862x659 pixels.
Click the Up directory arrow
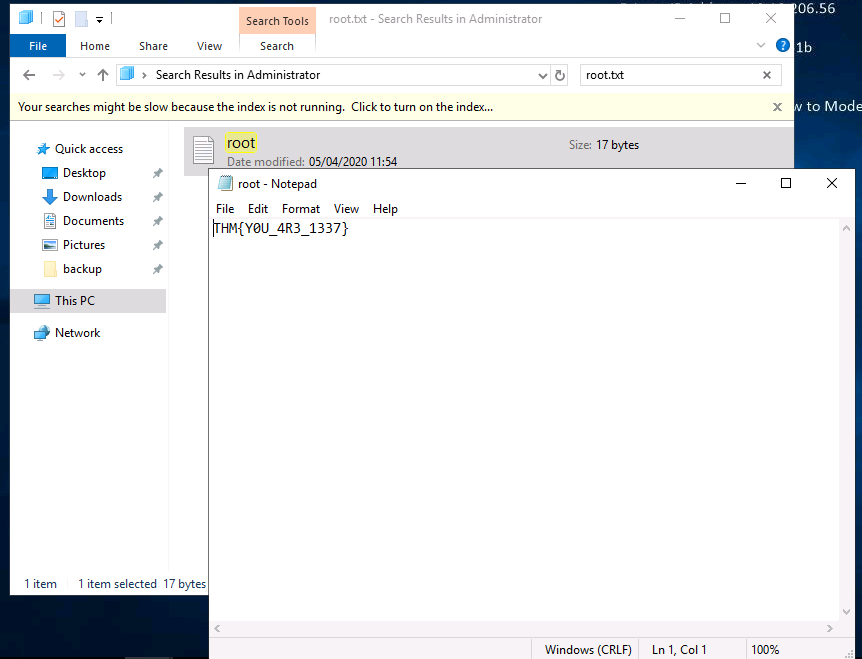[103, 75]
